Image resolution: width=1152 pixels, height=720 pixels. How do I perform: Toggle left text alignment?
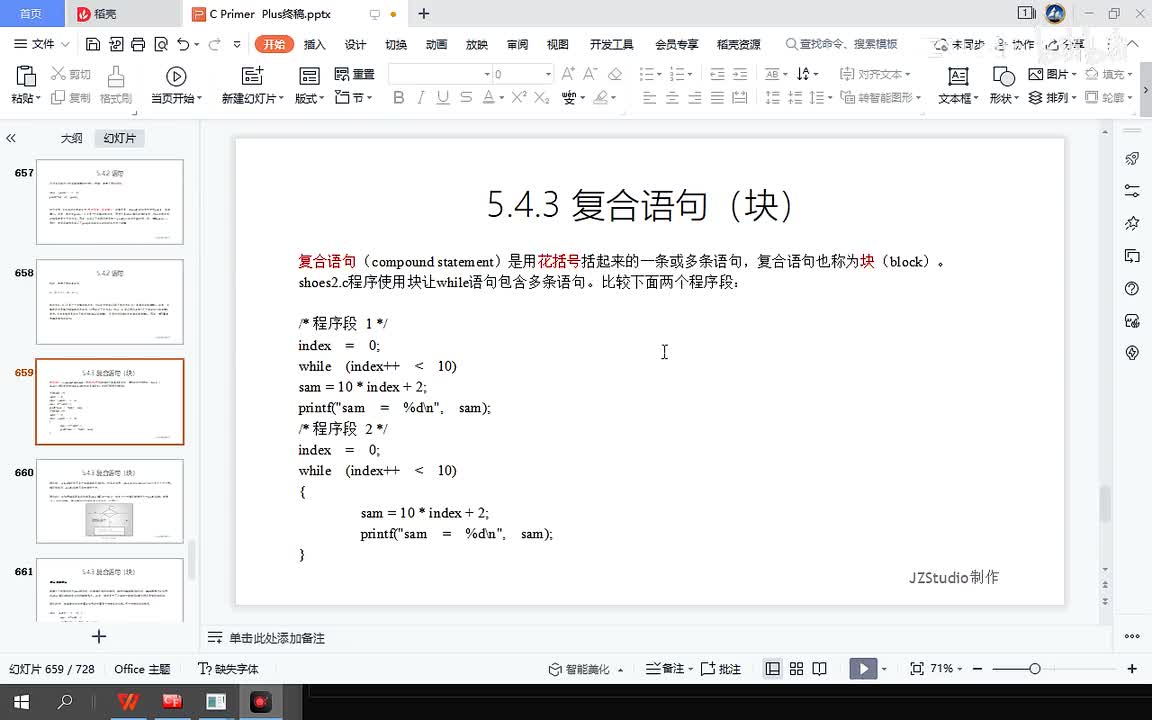pyautogui.click(x=649, y=98)
